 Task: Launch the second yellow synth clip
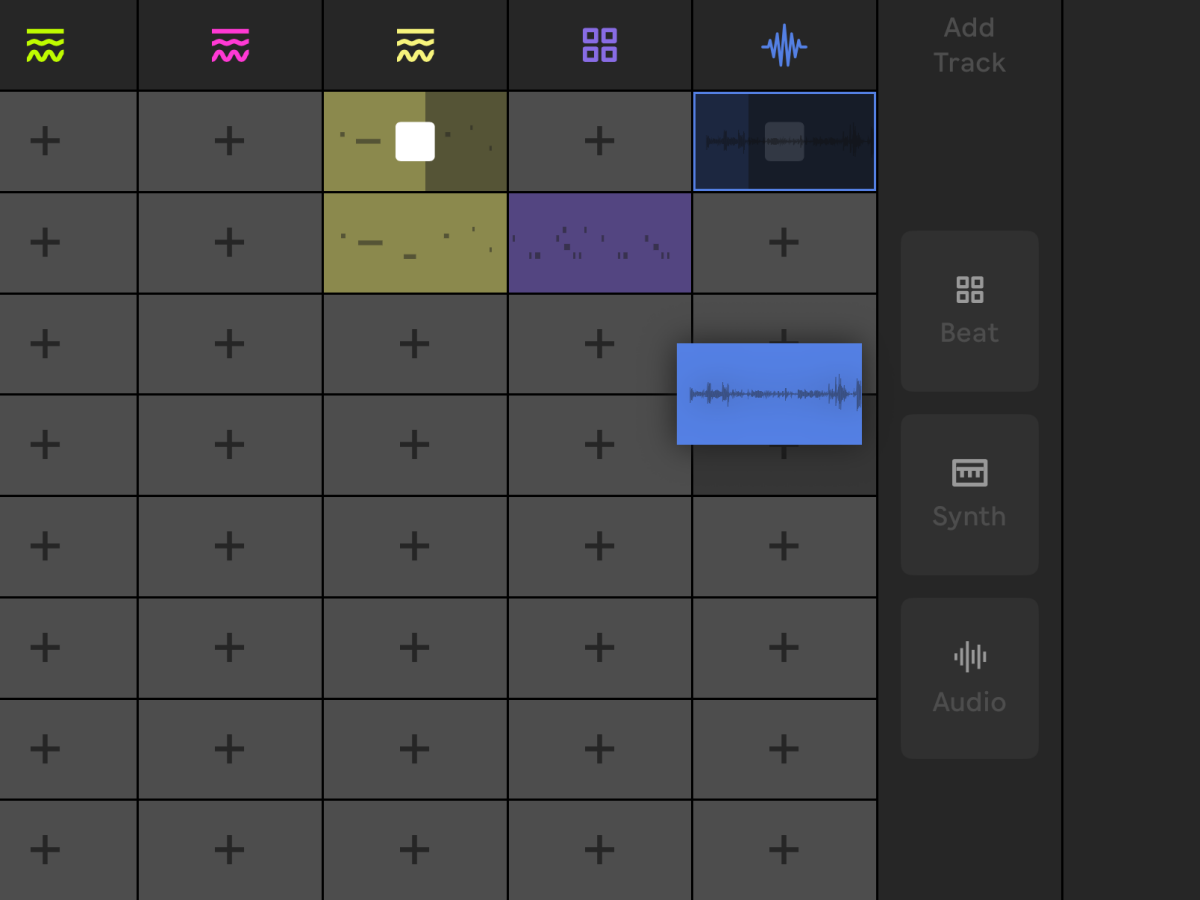(415, 243)
